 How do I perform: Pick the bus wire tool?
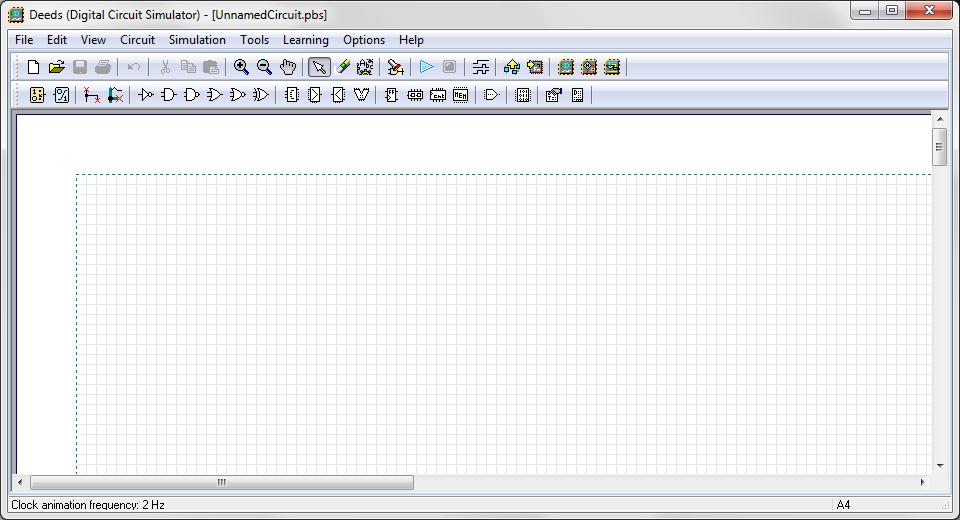(115, 95)
